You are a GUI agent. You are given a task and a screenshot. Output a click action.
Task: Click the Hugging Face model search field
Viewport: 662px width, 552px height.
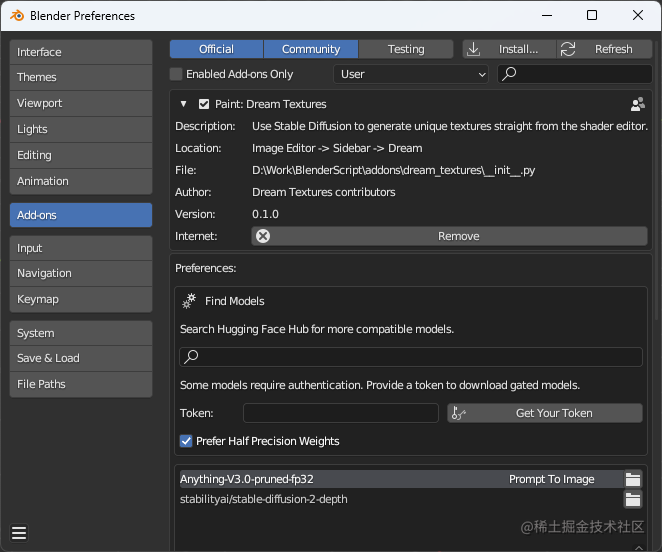click(x=411, y=357)
